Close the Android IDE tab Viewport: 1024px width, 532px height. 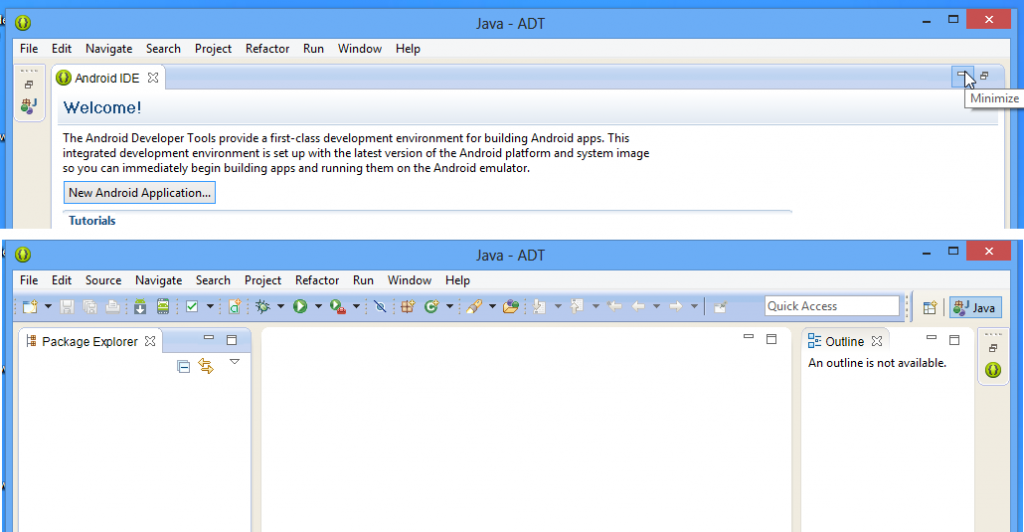pos(153,78)
